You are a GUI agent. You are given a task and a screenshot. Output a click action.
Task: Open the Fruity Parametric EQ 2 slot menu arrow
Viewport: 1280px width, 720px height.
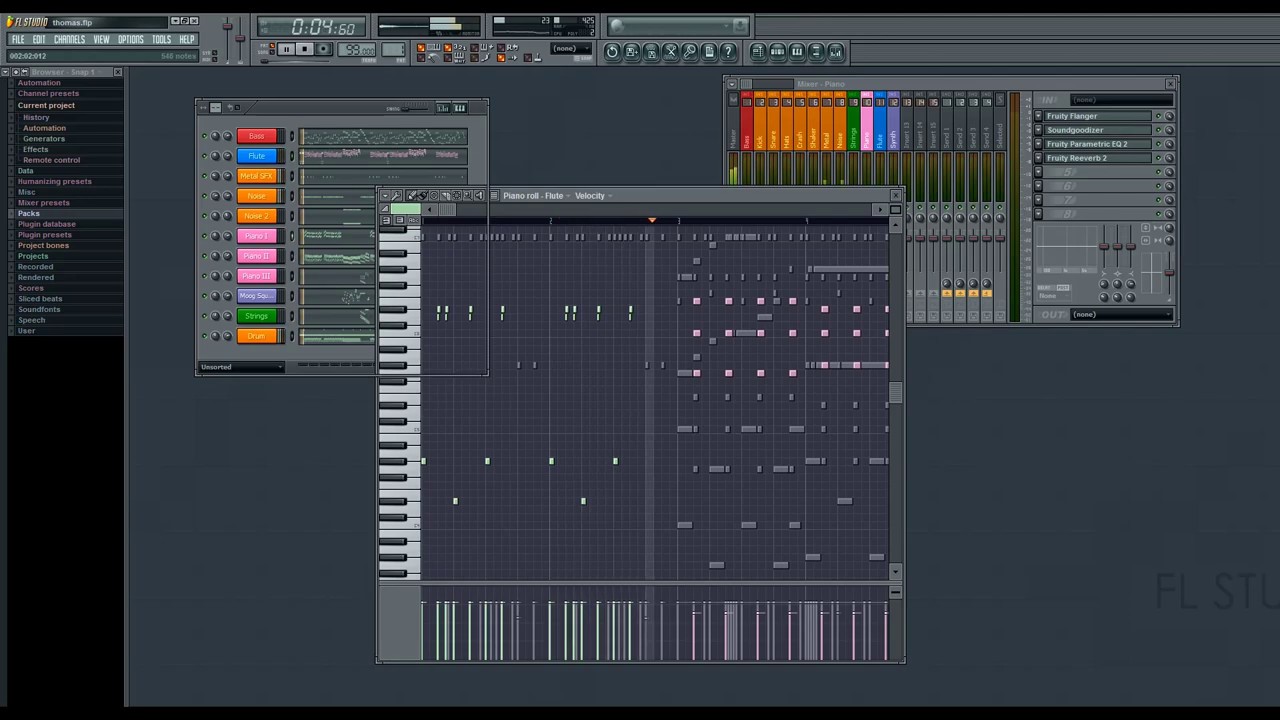[1038, 144]
